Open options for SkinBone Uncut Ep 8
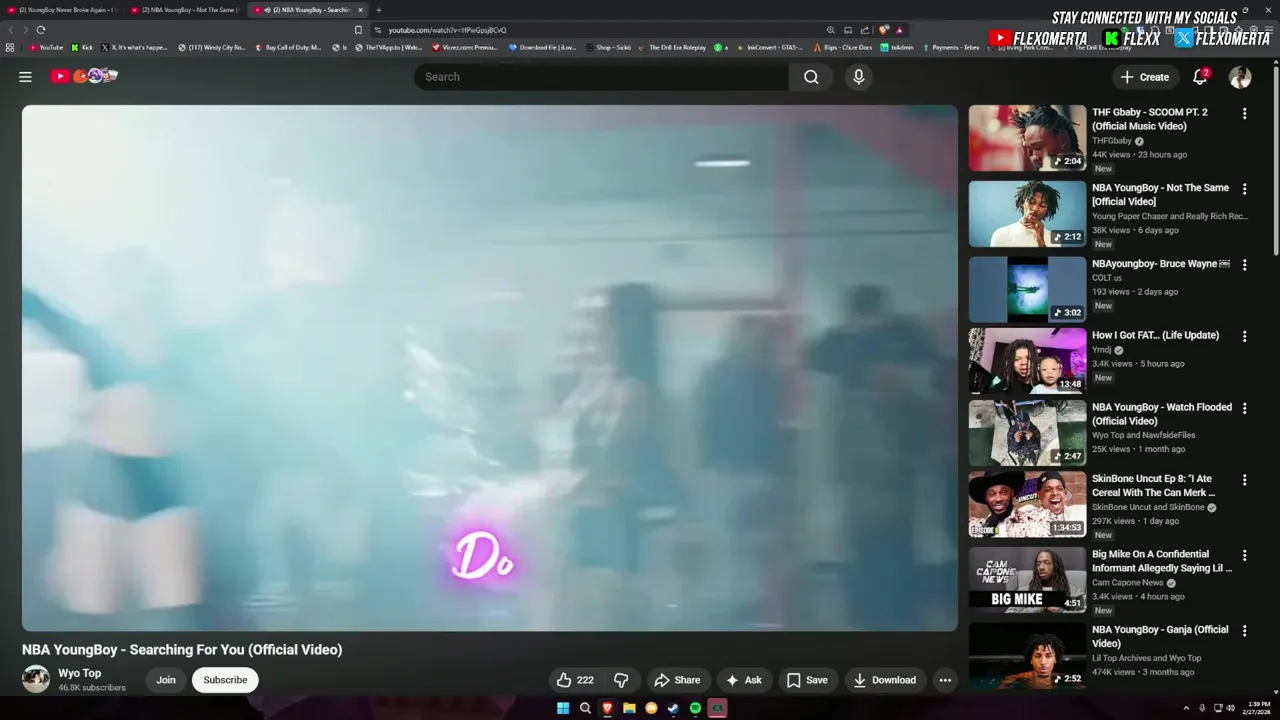This screenshot has height=720, width=1280. (x=1244, y=481)
